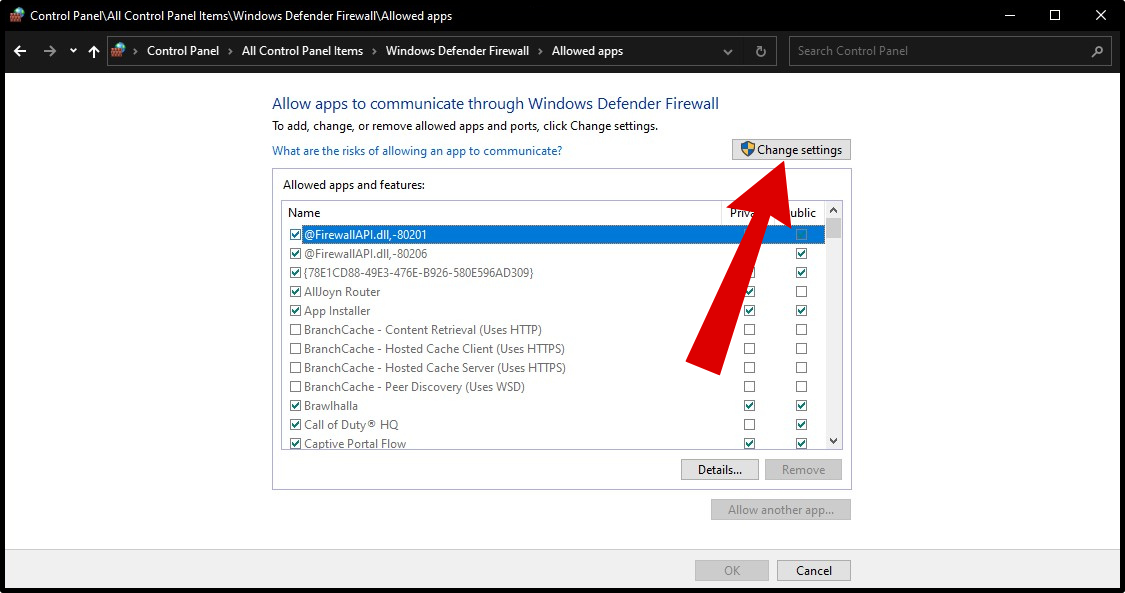Open recent locations dropdown arrow
Viewport: 1125px width, 593px height.
click(x=73, y=51)
